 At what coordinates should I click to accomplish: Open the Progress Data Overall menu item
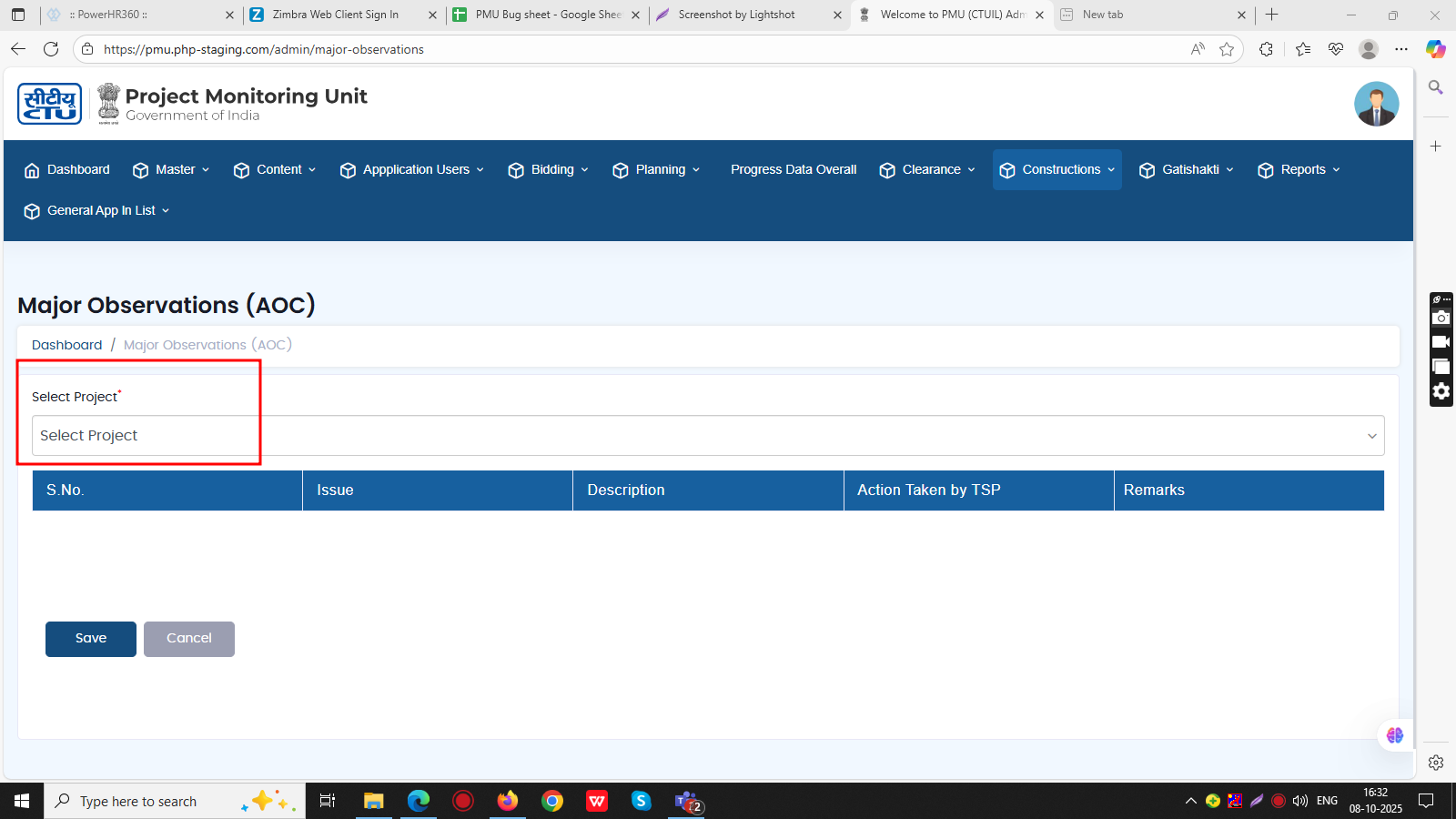(794, 170)
